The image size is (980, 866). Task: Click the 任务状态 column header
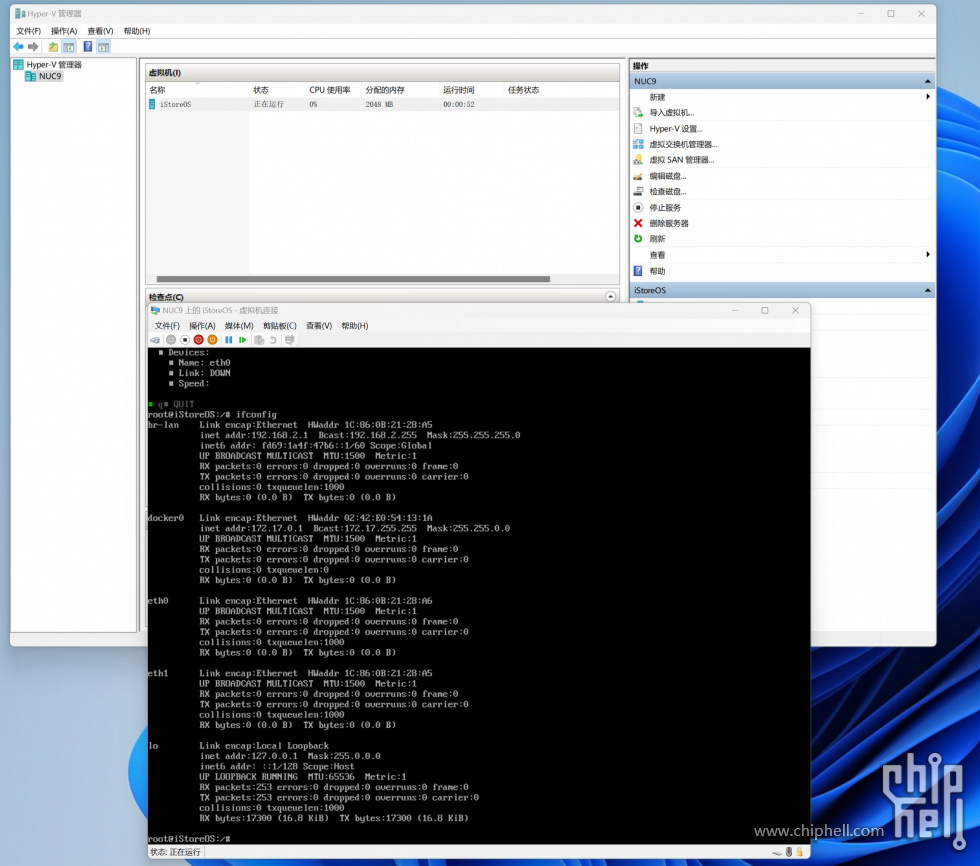pyautogui.click(x=524, y=90)
